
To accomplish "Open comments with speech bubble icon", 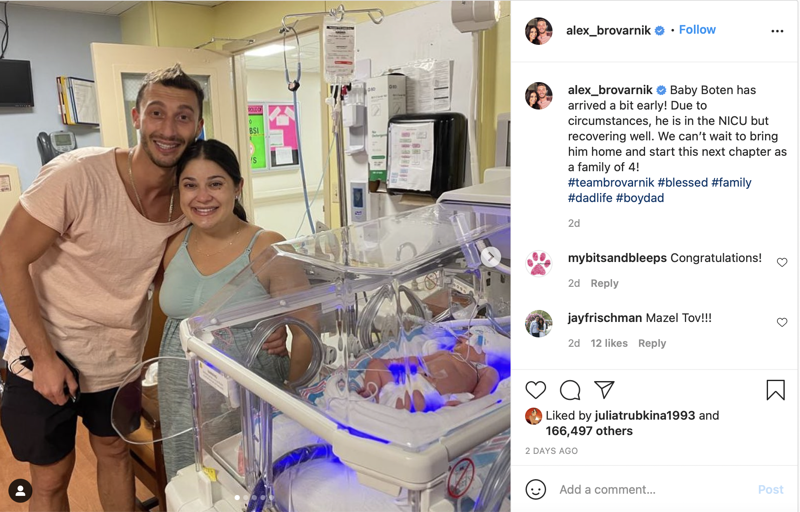I will (x=570, y=390).
